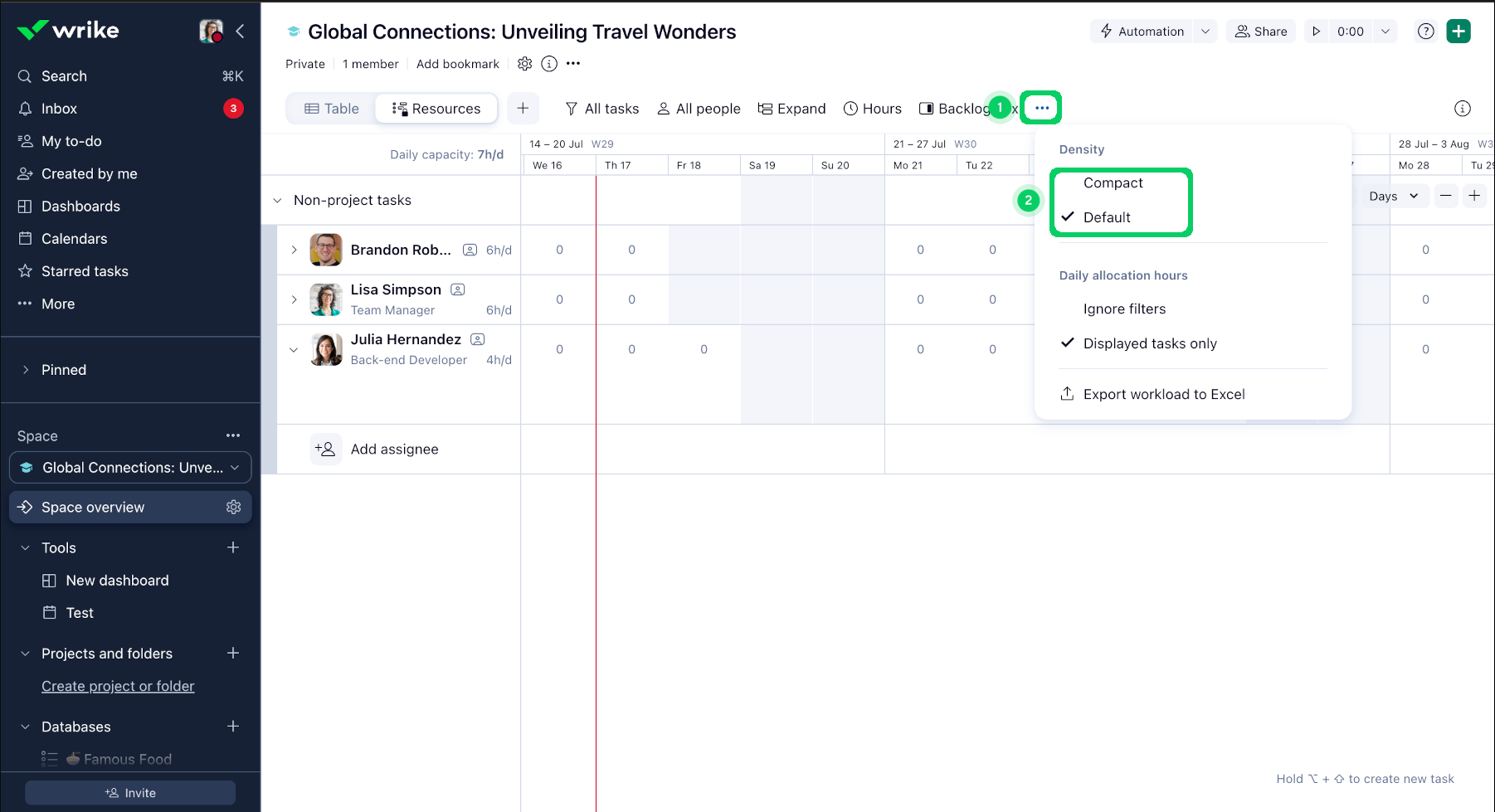Open the space switcher for Global Connections

(x=129, y=467)
